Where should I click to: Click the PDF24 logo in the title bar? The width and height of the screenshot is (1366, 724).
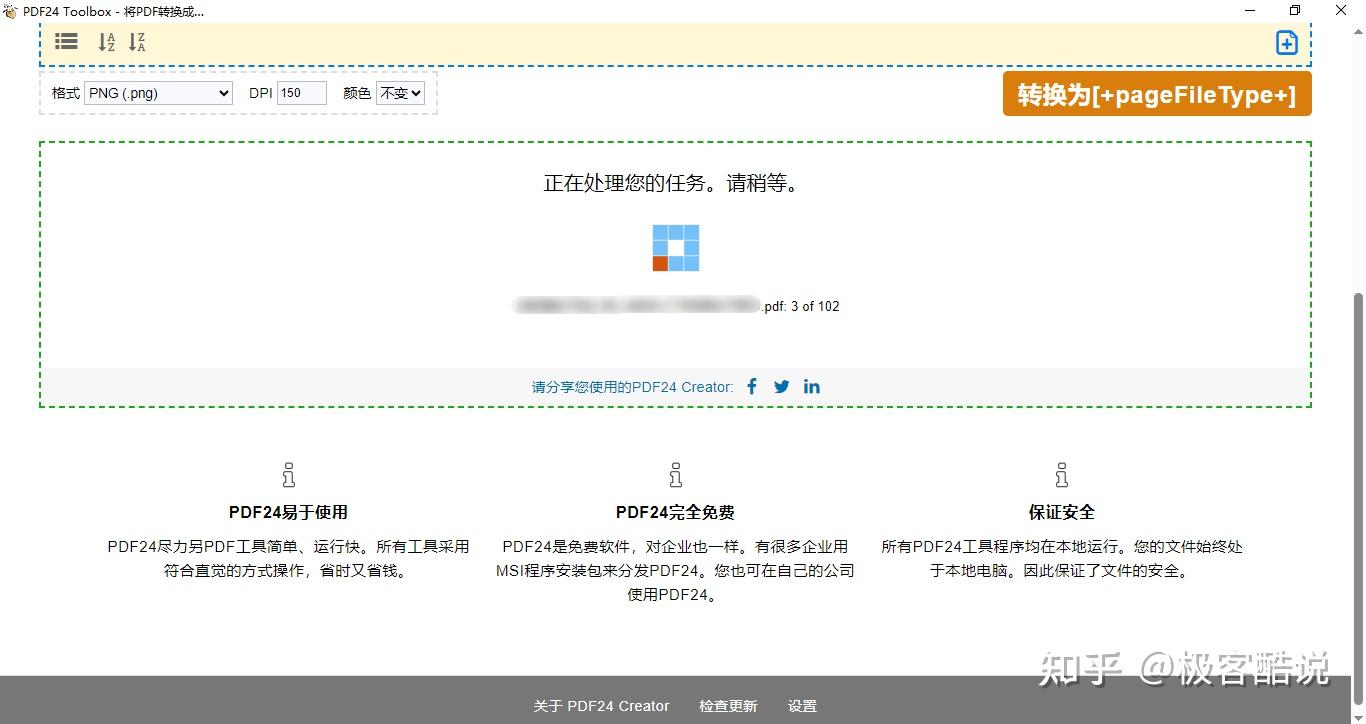pyautogui.click(x=10, y=11)
